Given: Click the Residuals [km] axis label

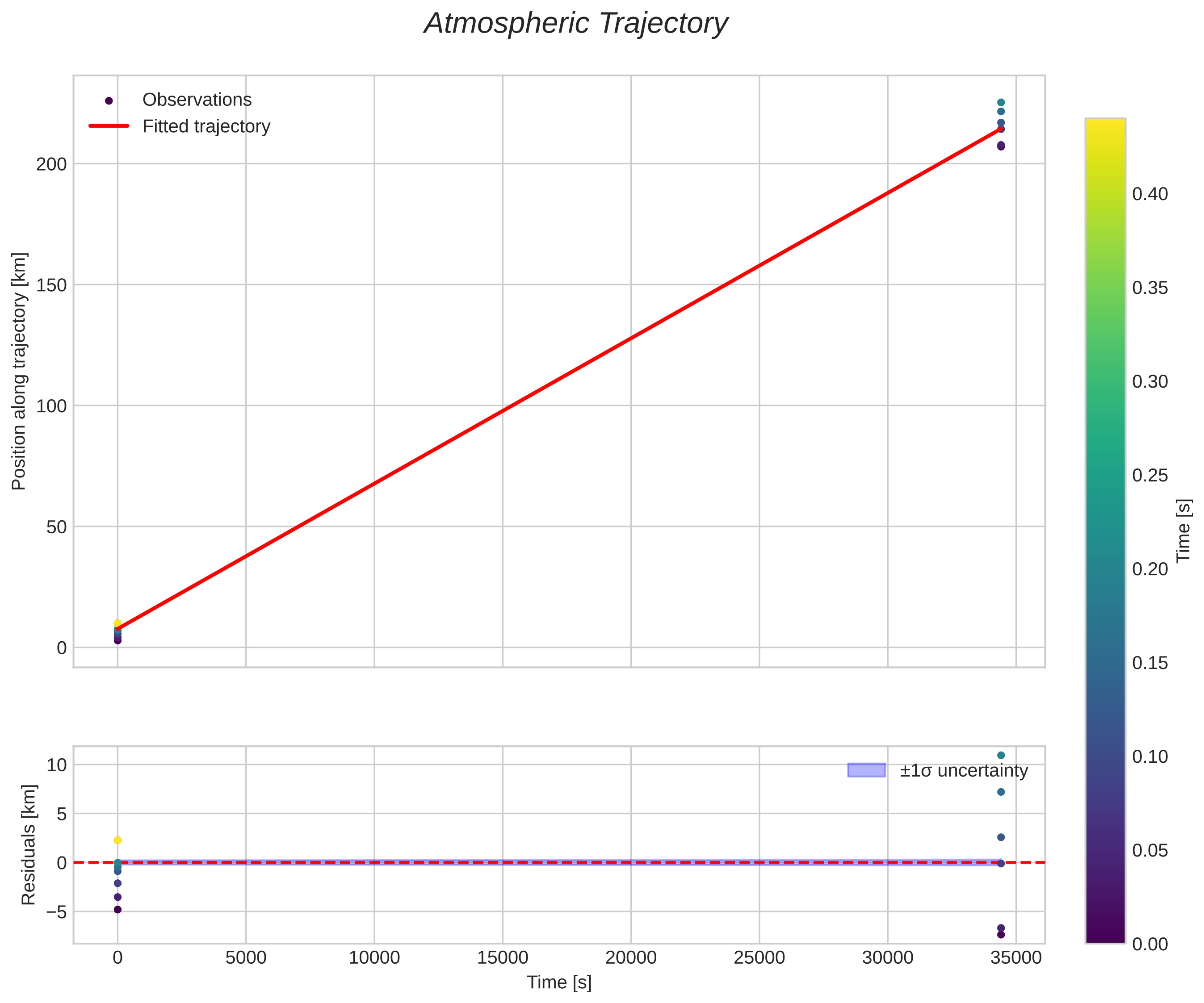Looking at the screenshot, I should point(28,845).
